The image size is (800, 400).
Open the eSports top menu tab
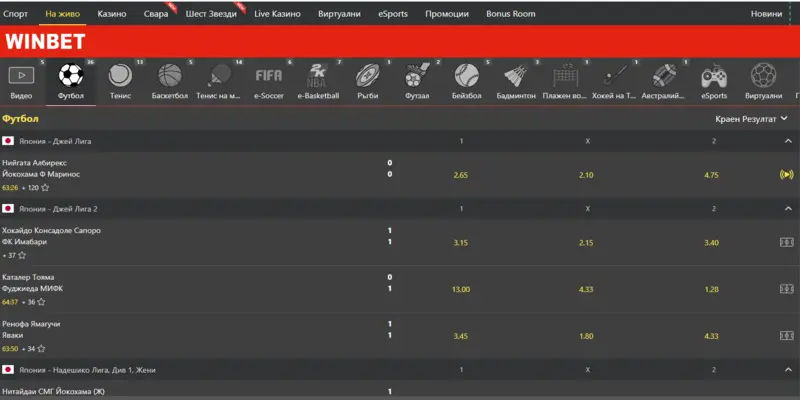click(x=393, y=14)
